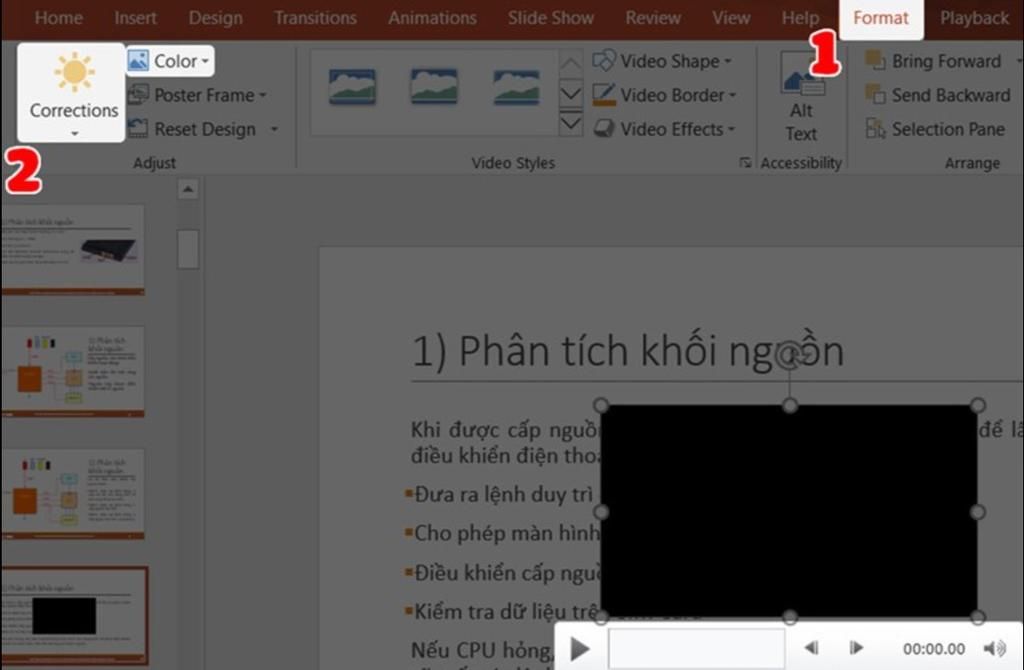This screenshot has height=670, width=1024.
Task: Switch to the Slide Show tab
Action: tap(551, 18)
